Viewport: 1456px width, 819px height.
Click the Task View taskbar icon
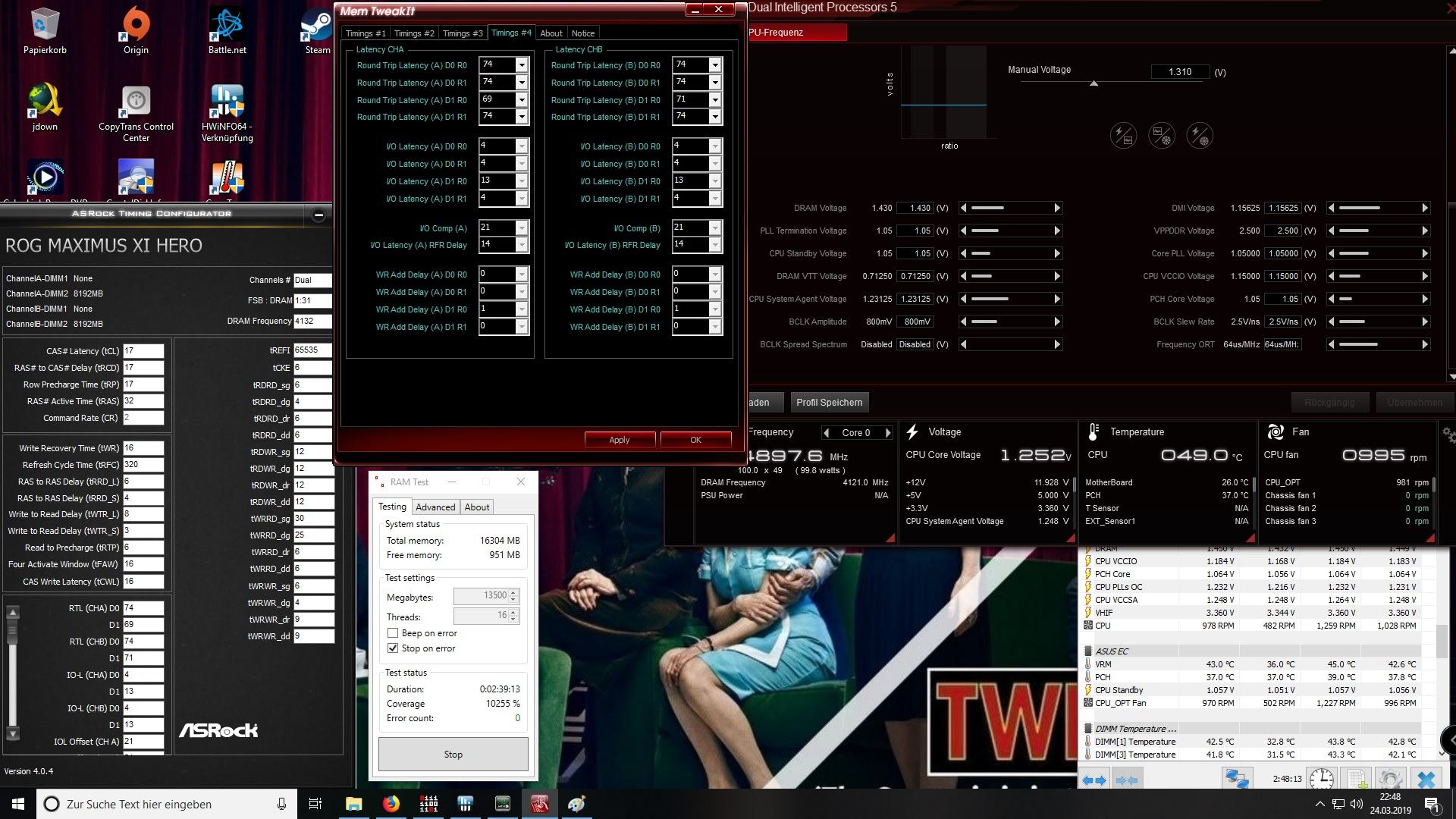(315, 804)
